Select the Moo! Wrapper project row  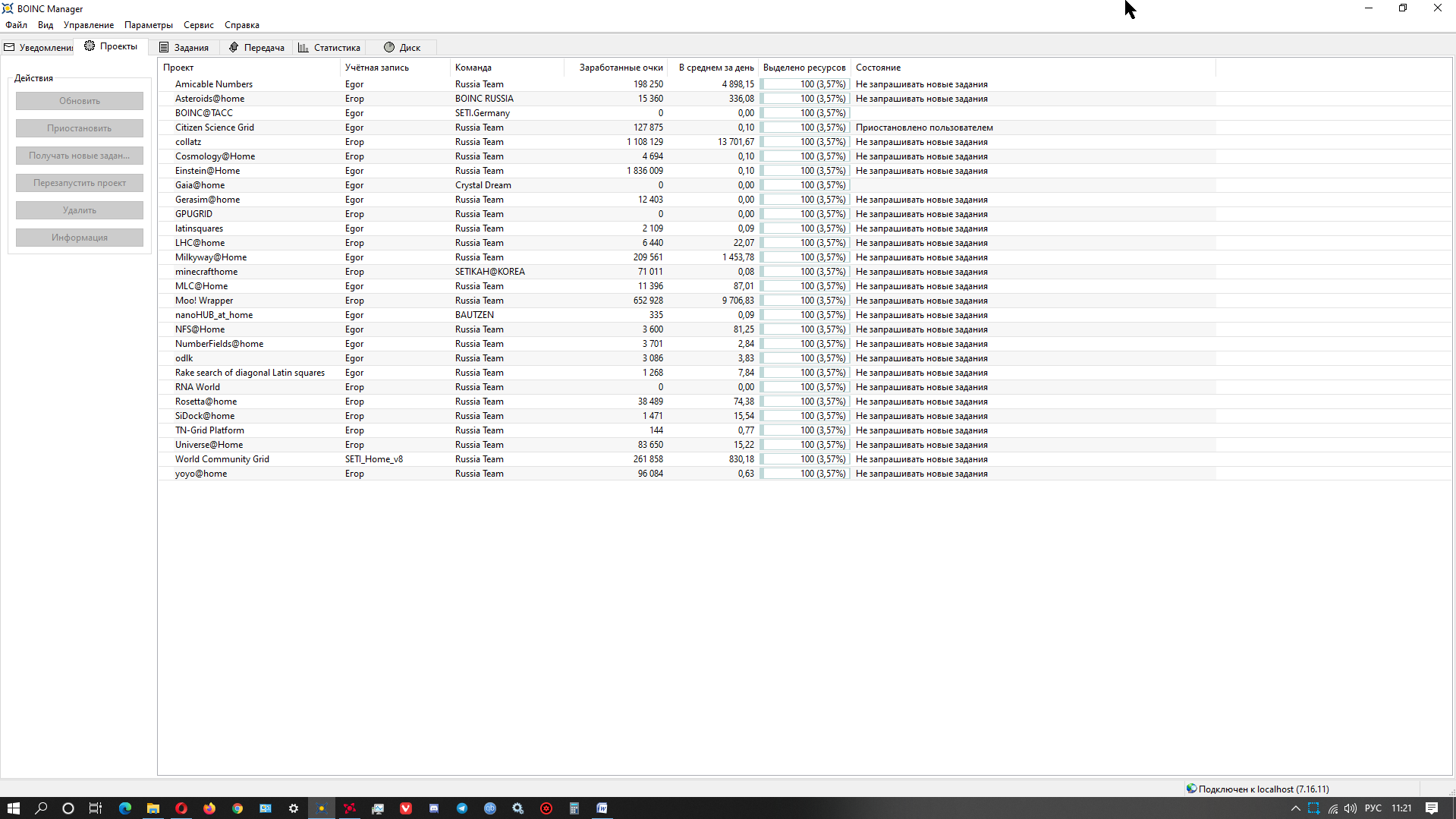(x=687, y=301)
